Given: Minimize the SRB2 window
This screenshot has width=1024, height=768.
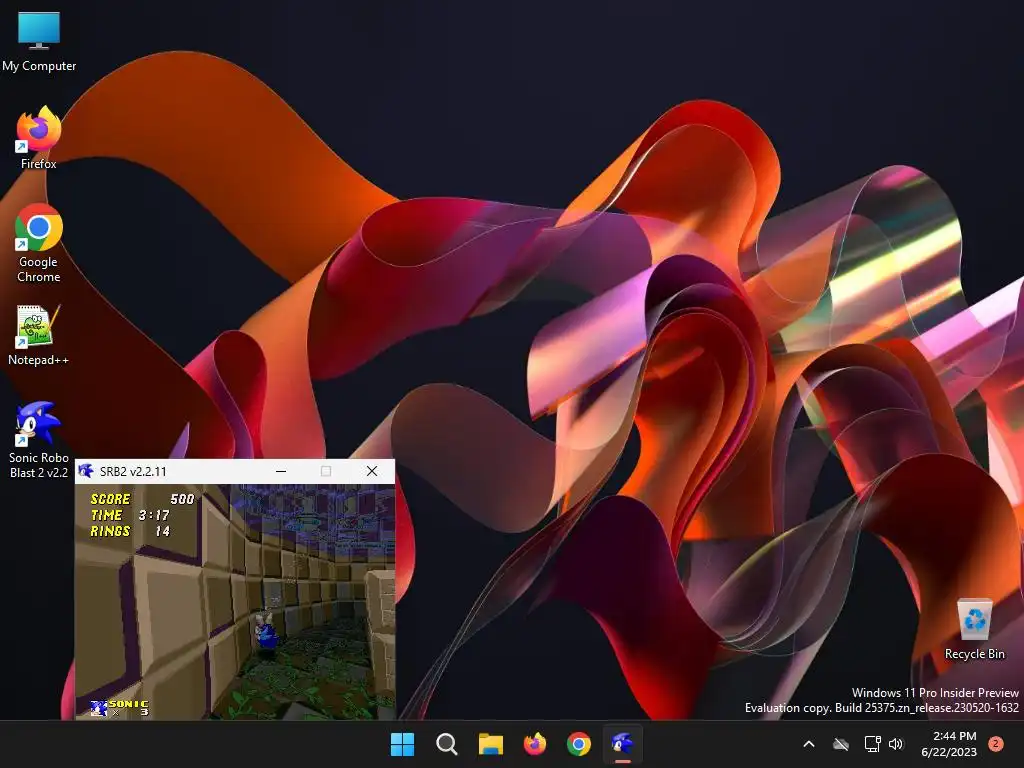Looking at the screenshot, I should [281, 471].
